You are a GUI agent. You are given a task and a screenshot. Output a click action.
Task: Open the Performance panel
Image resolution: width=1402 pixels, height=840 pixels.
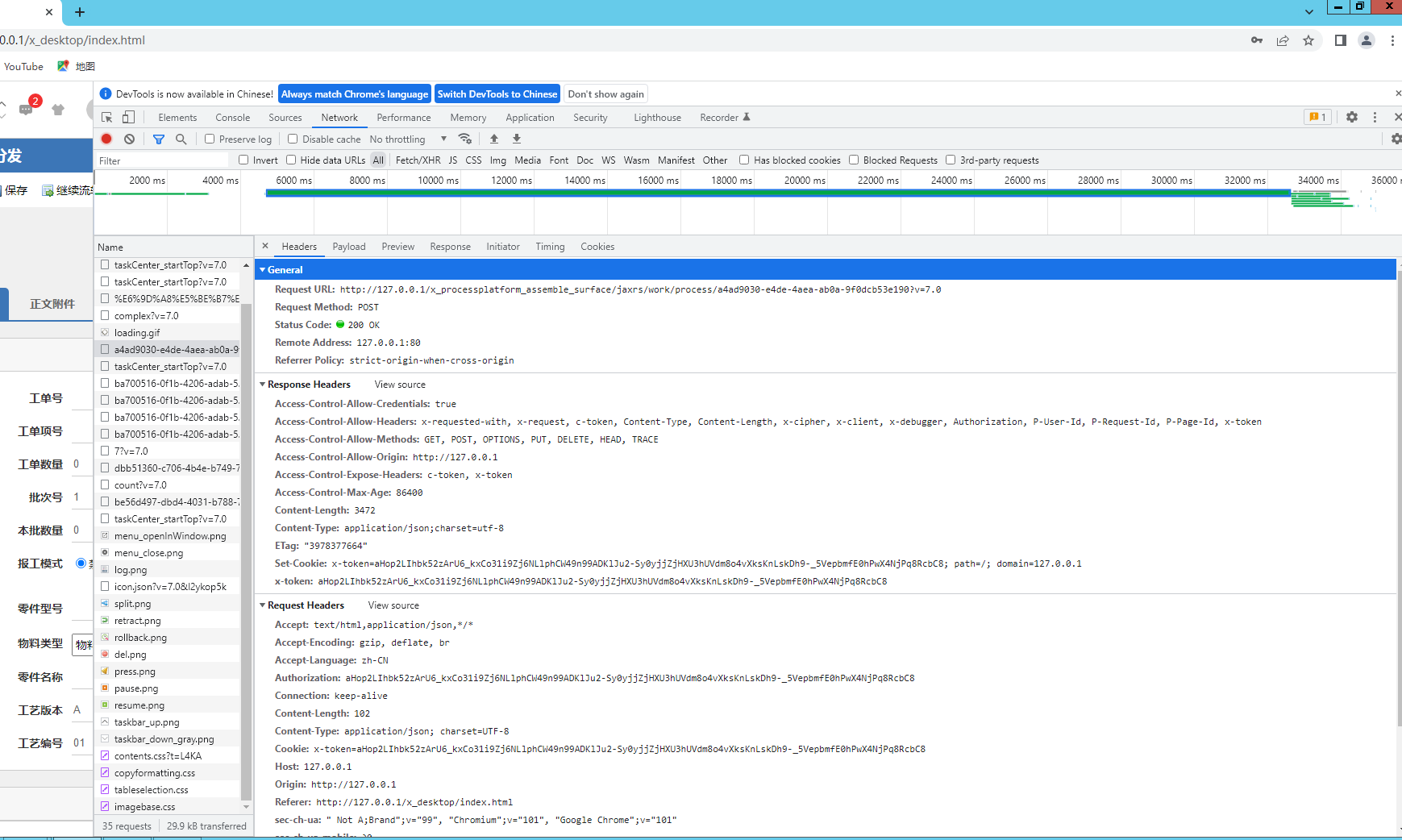(404, 118)
